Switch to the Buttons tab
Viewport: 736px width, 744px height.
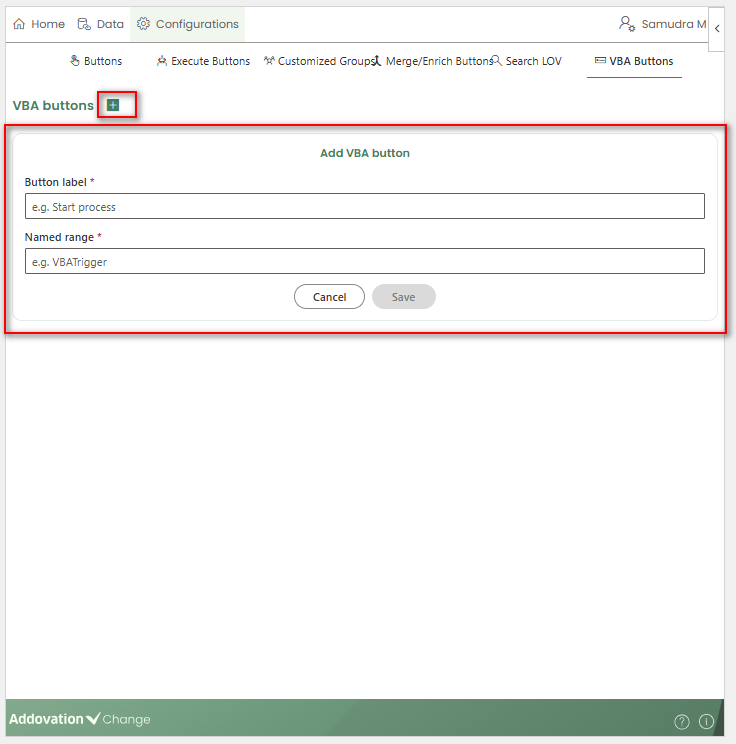[x=96, y=61]
